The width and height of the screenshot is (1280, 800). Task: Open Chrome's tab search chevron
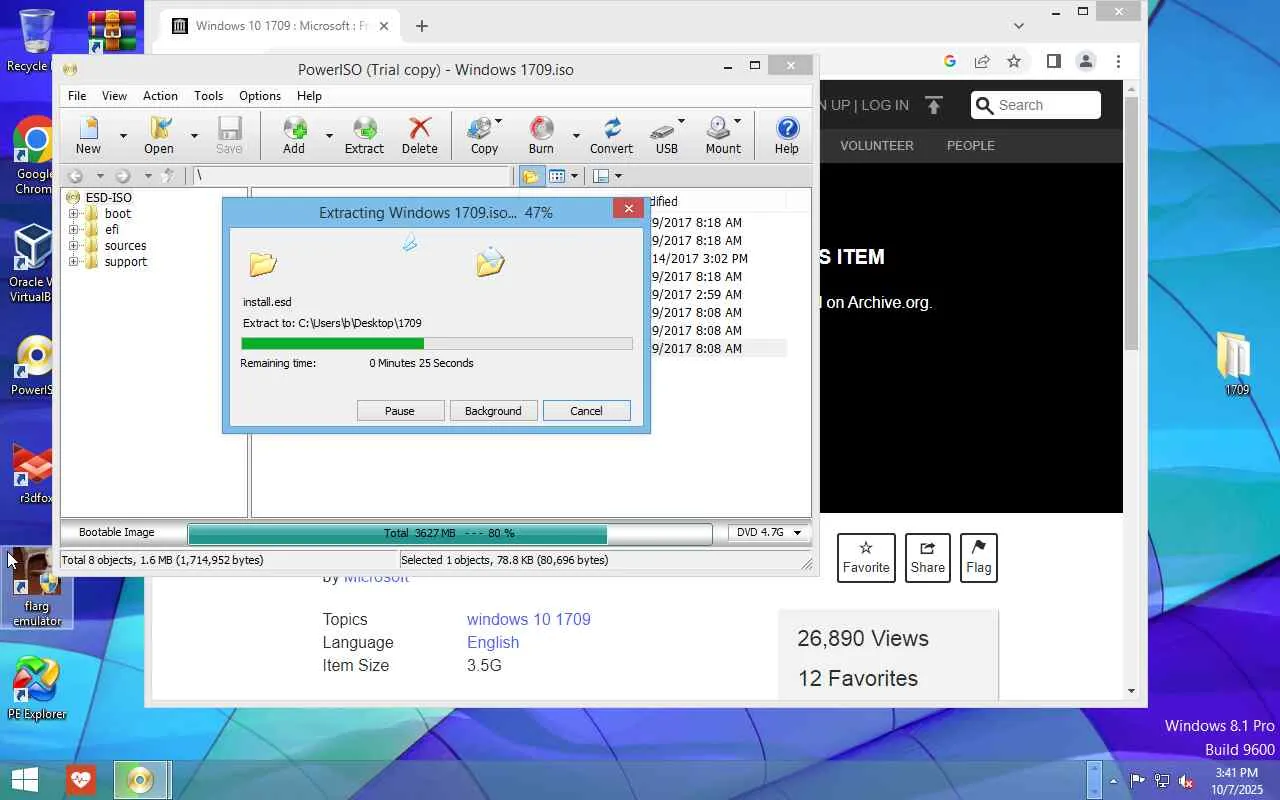tap(1019, 26)
